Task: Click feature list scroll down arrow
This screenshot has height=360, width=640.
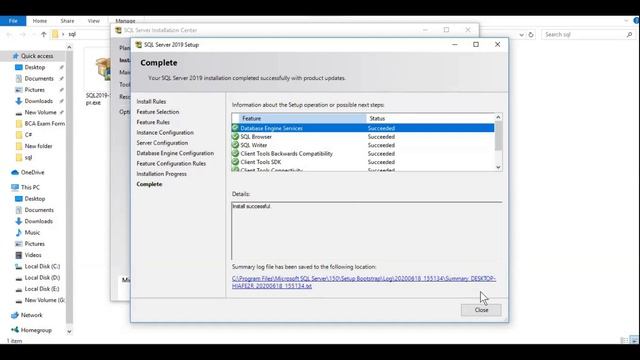Action: coord(498,167)
